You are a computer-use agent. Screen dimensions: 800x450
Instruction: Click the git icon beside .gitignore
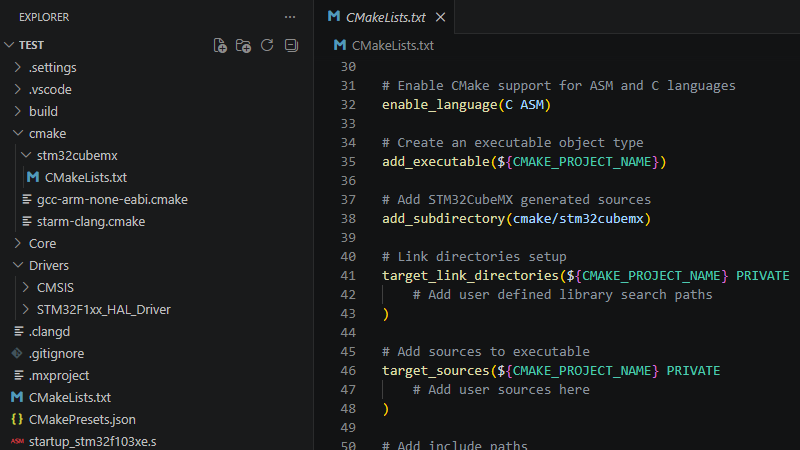17,353
